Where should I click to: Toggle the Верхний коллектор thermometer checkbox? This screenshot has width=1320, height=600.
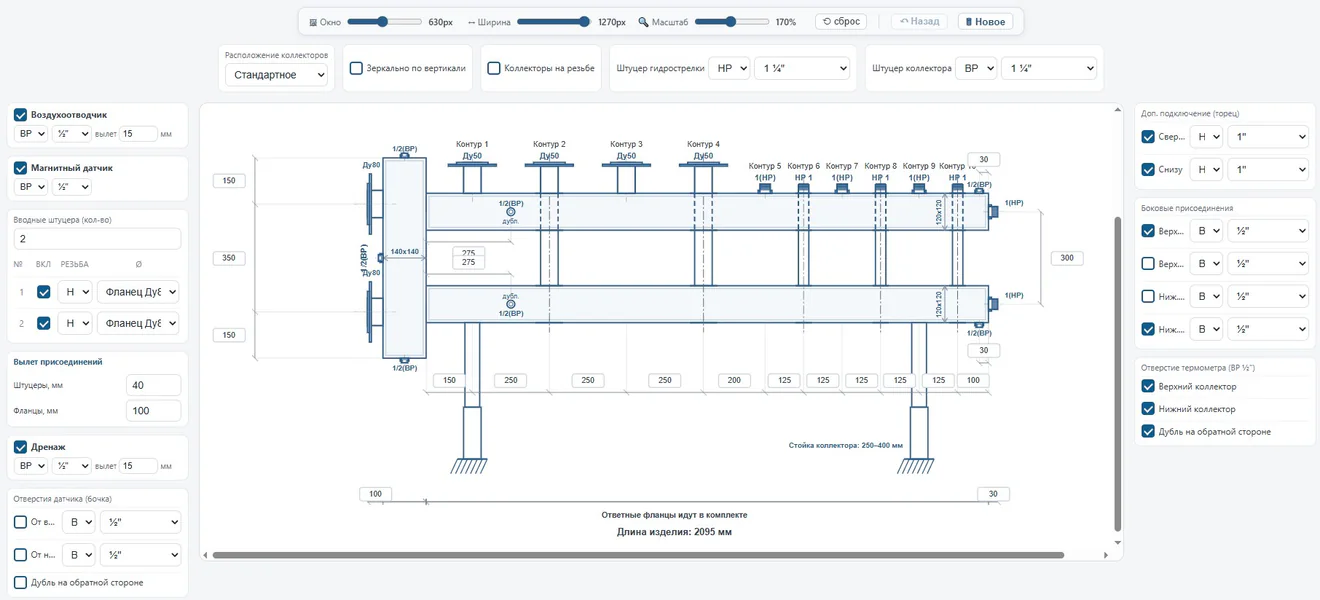1148,386
